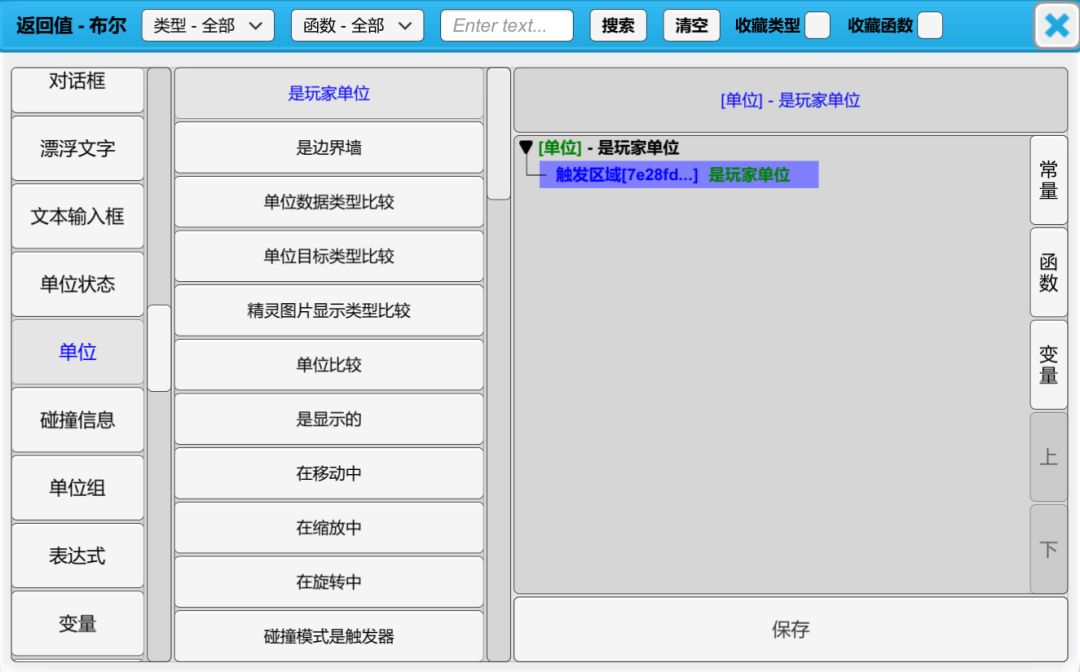1080x672 pixels.
Task: Click the search text input field
Action: [507, 26]
